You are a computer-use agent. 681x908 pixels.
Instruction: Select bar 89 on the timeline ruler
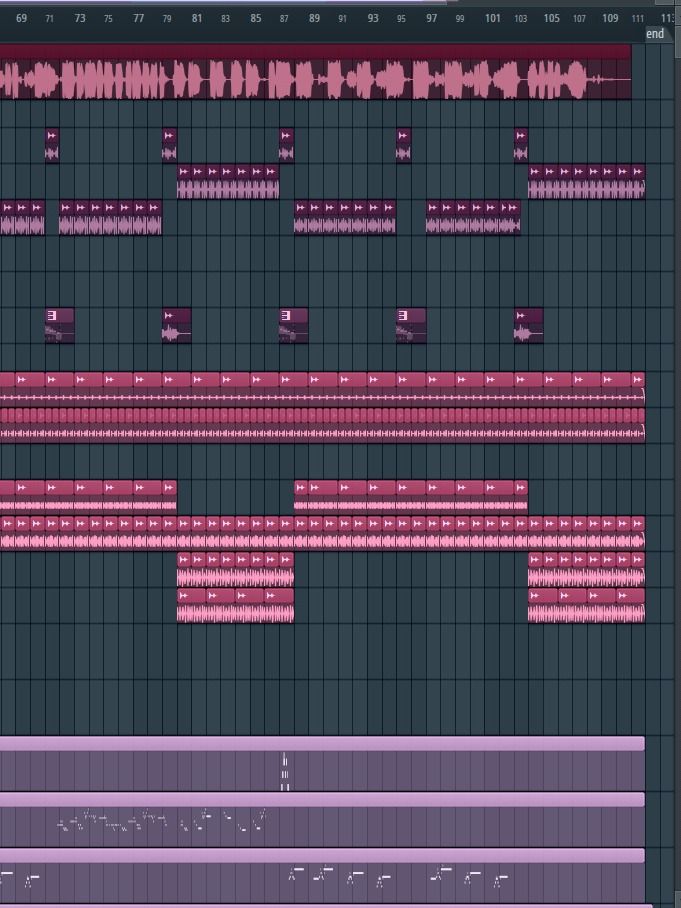pos(314,18)
